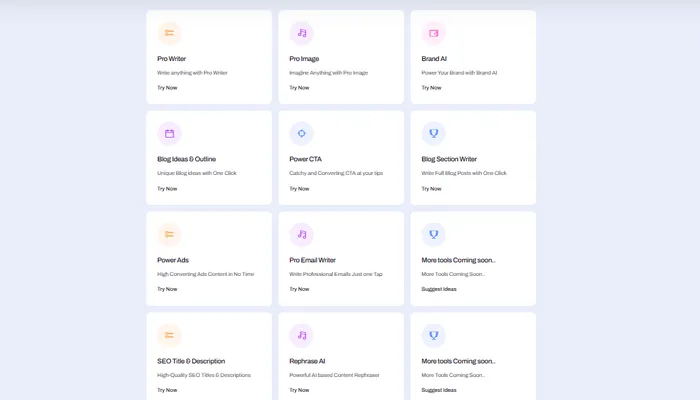Click the Rephrase AI card title
The height and width of the screenshot is (400, 700).
[307, 361]
